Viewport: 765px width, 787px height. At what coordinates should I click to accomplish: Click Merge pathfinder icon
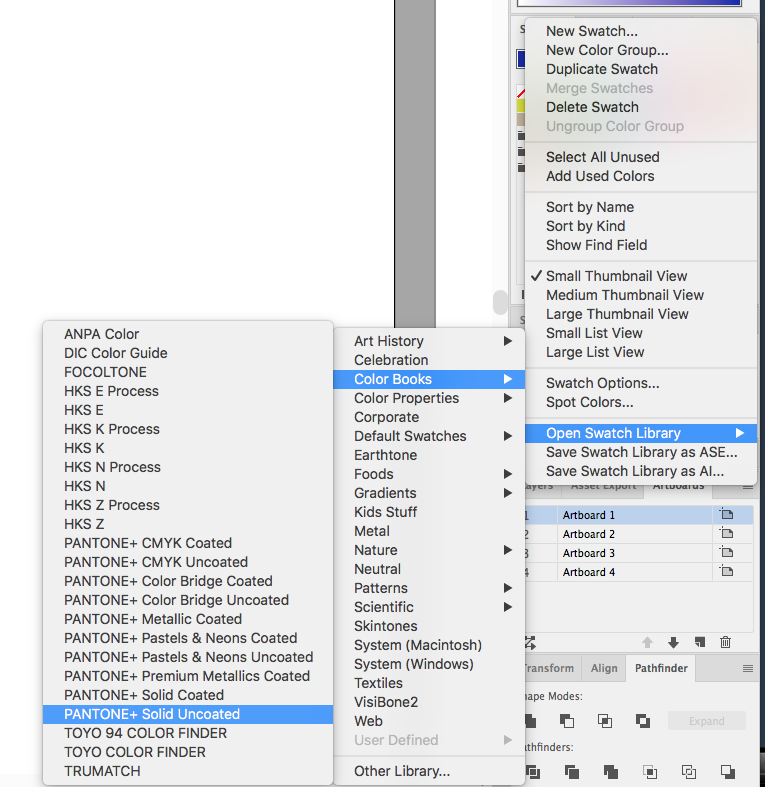click(x=611, y=771)
